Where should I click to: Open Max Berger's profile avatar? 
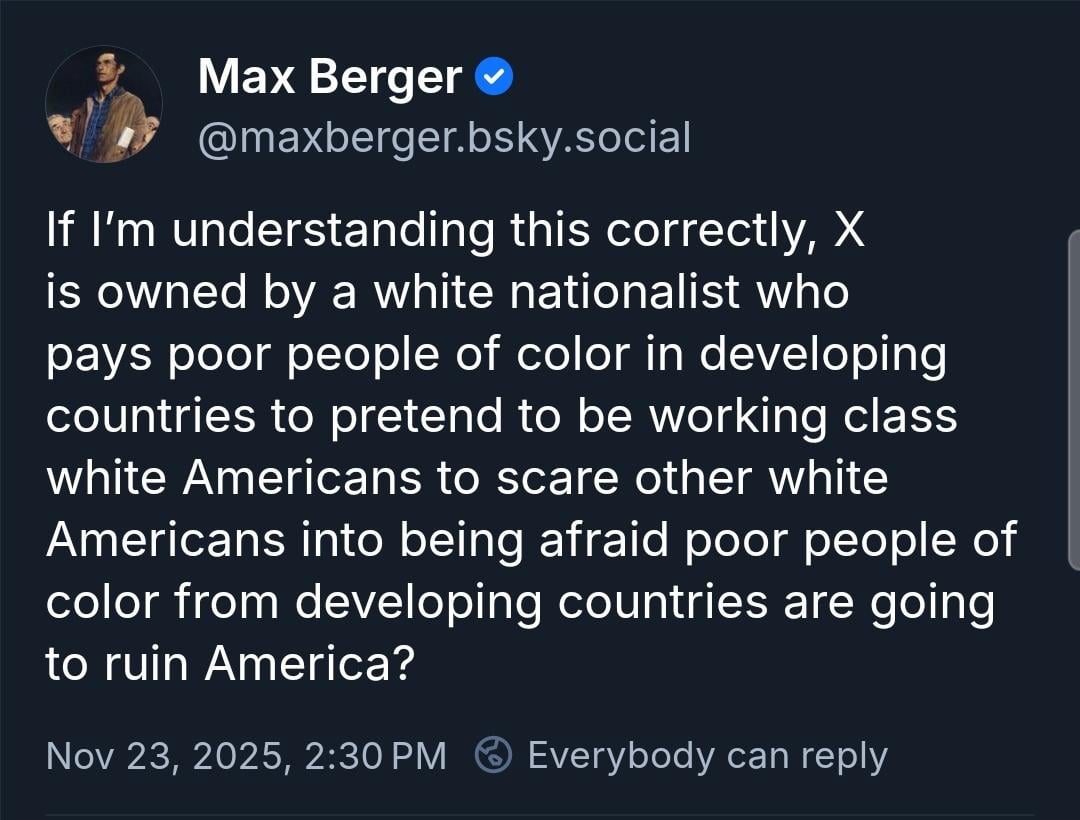[103, 104]
